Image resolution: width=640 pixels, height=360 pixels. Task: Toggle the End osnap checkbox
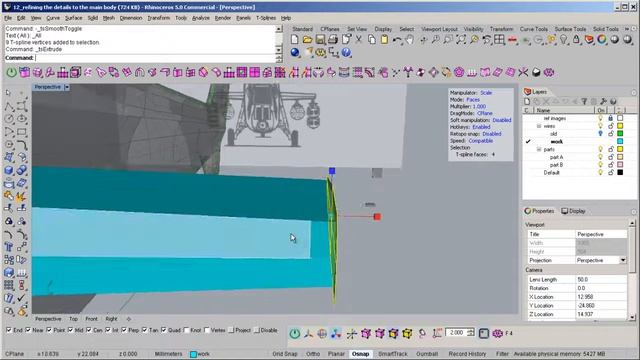click(9, 330)
